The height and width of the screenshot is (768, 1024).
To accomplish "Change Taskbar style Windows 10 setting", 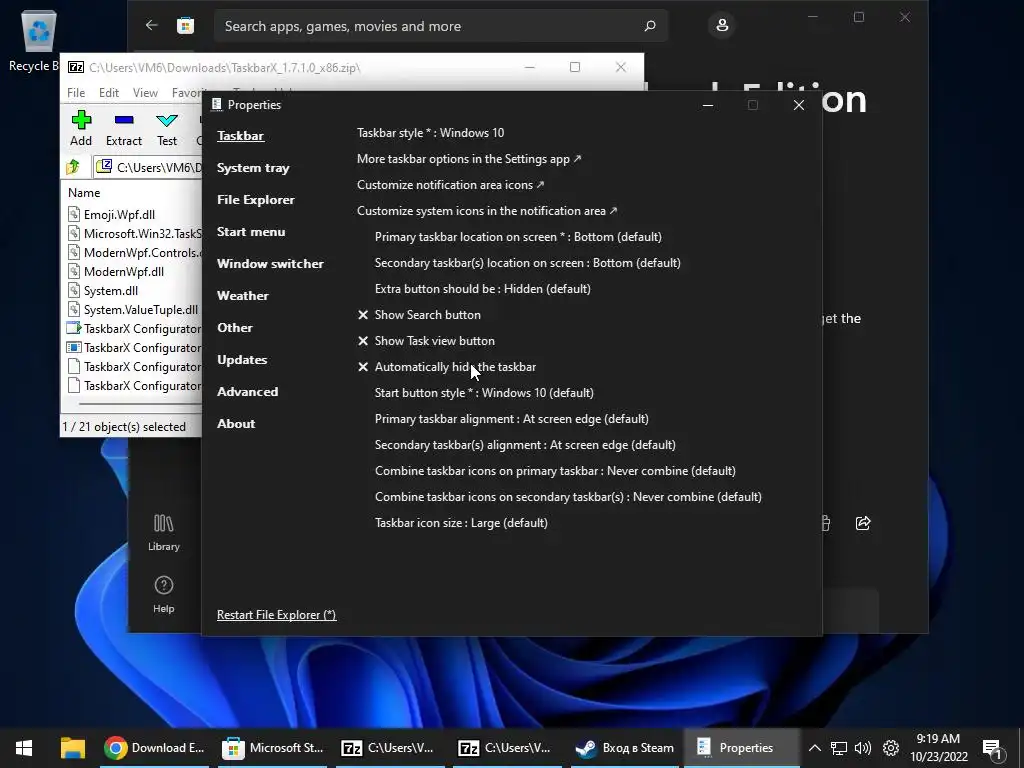I will 430,133.
